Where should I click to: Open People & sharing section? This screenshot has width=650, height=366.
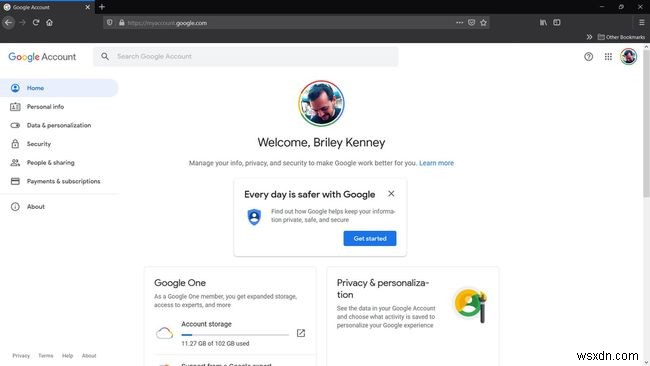59,162
